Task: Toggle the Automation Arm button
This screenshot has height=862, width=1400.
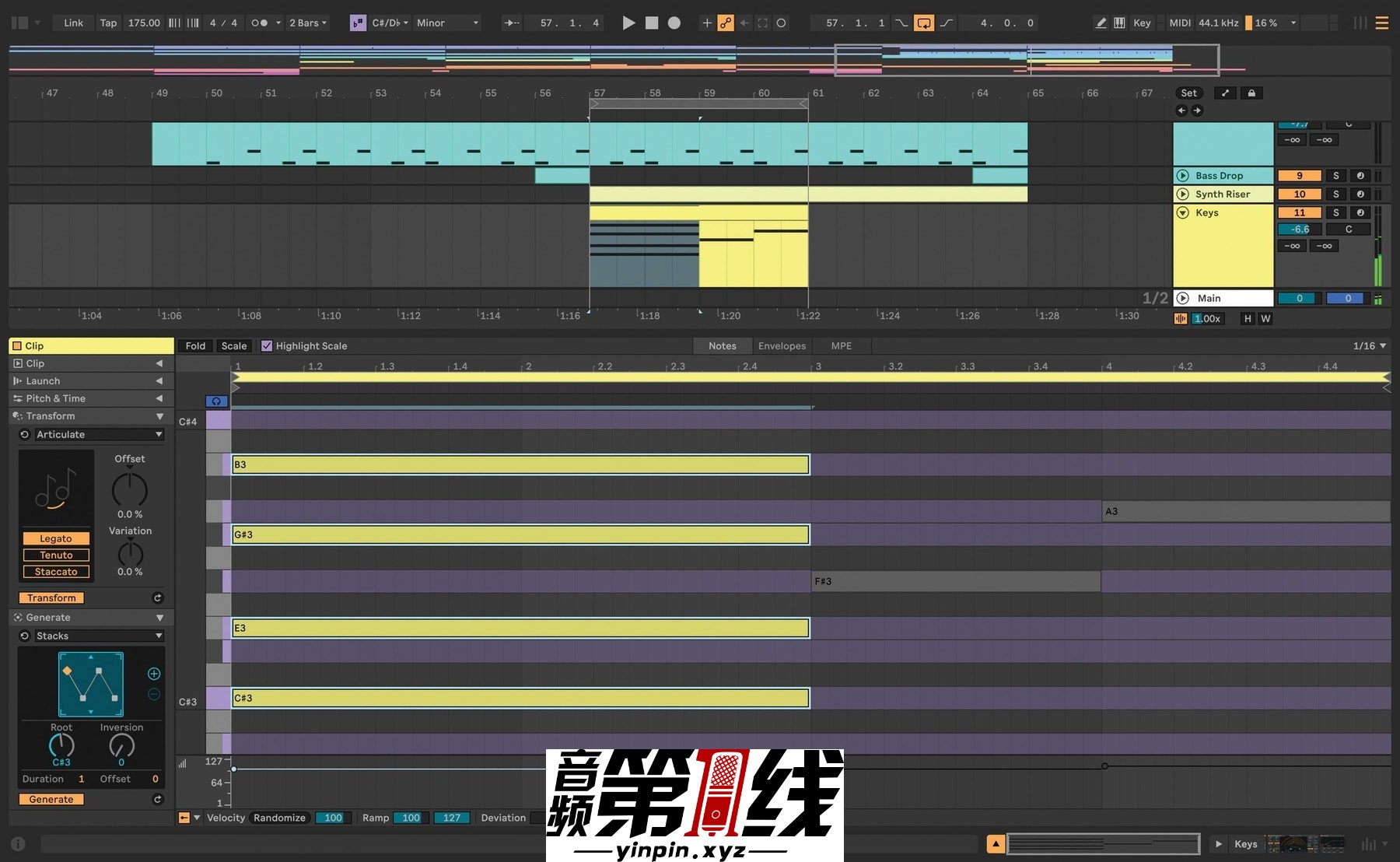Action: [726, 23]
